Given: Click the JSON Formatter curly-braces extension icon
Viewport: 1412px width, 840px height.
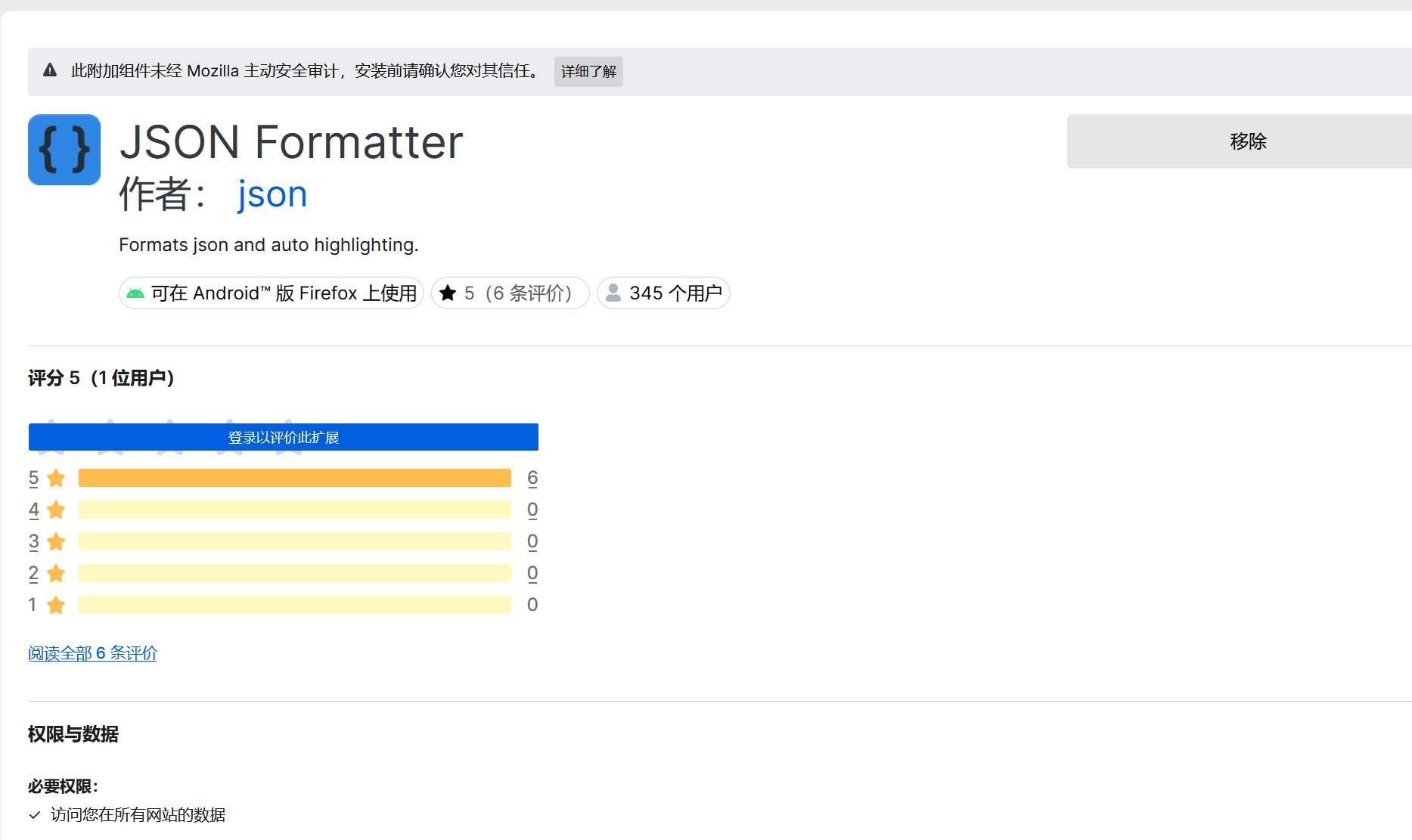Looking at the screenshot, I should 64,150.
